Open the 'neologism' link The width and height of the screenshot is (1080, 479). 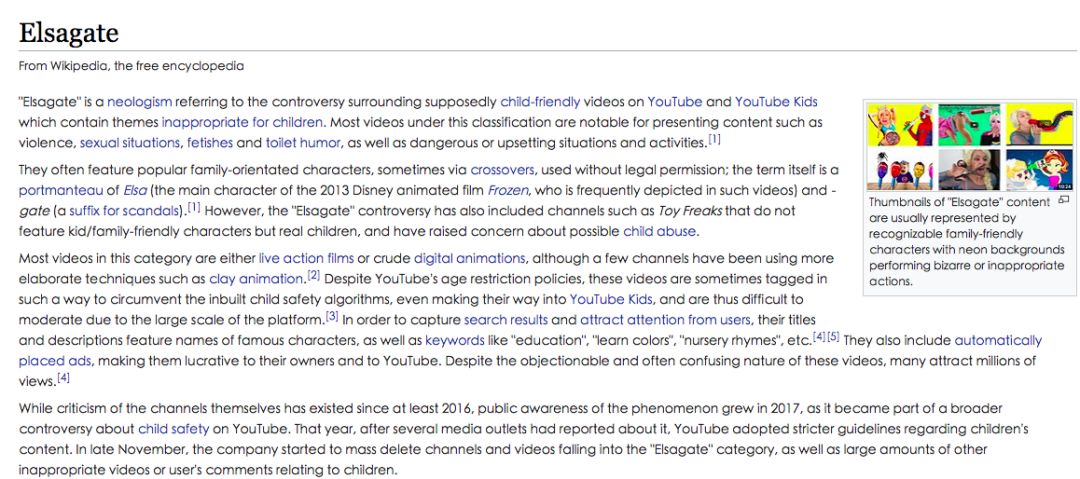tap(140, 102)
